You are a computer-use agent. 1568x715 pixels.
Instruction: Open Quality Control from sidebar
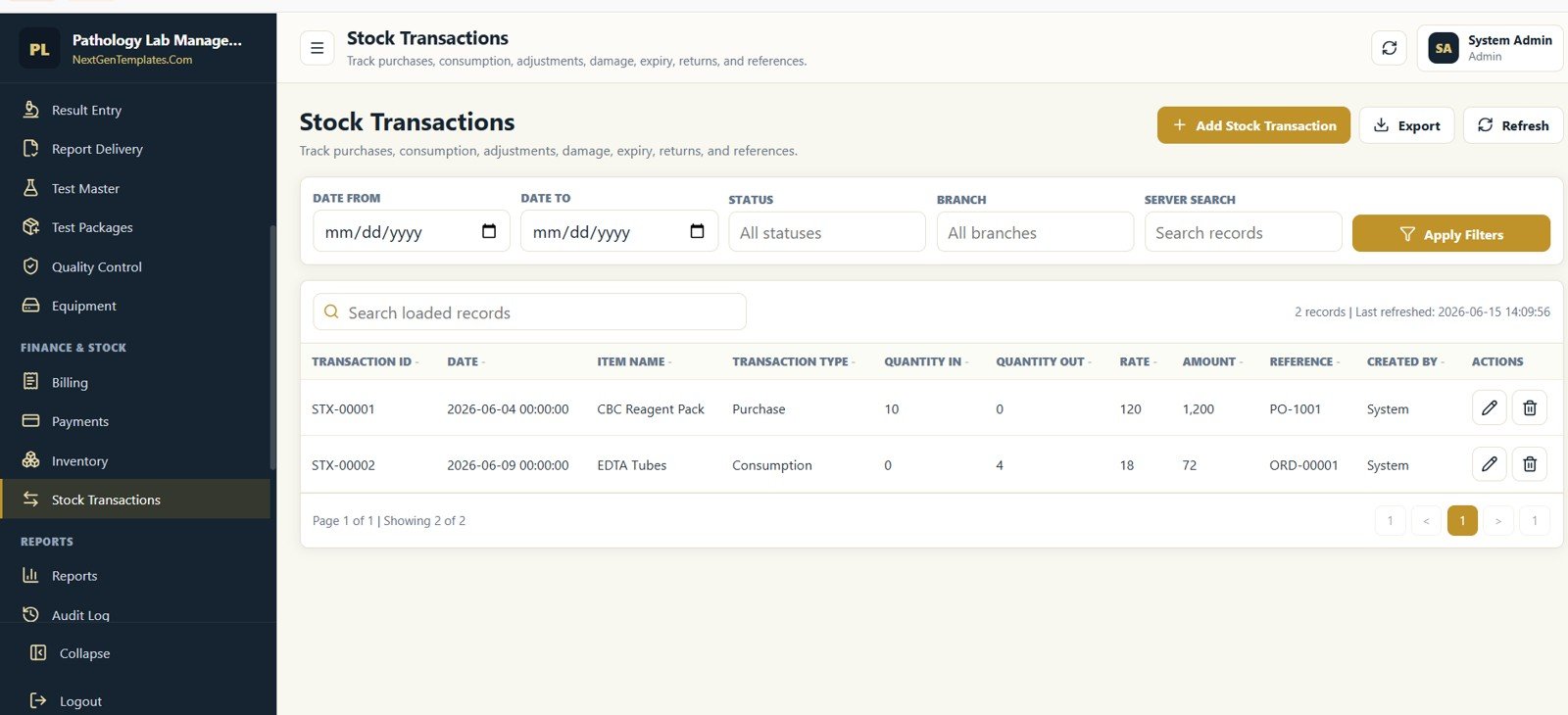pyautogui.click(x=137, y=266)
